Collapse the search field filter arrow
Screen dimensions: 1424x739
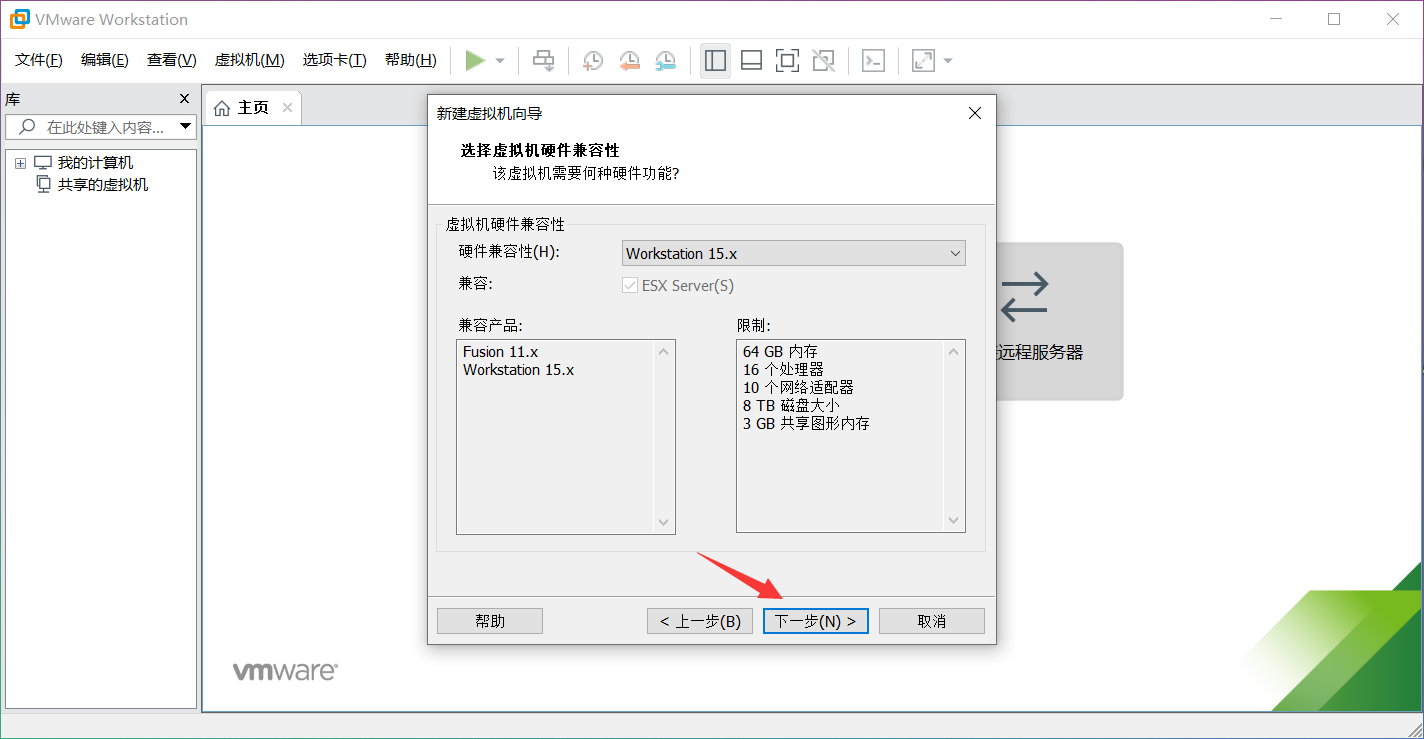[186, 126]
